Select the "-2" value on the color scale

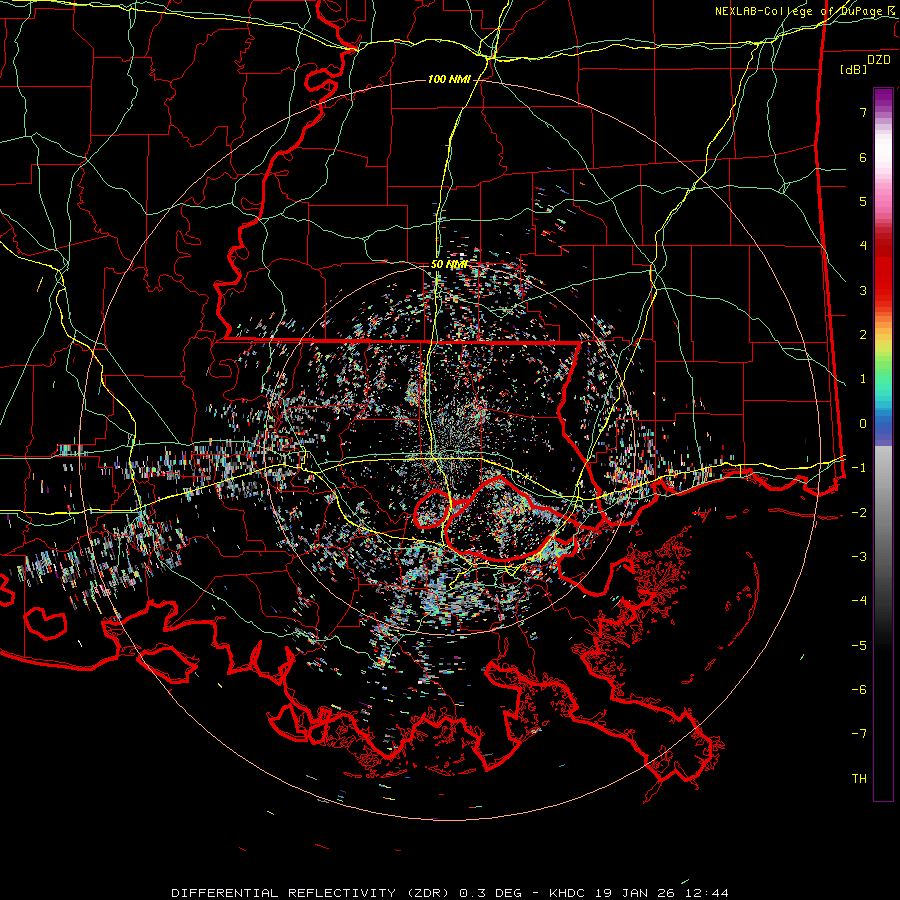(x=859, y=512)
